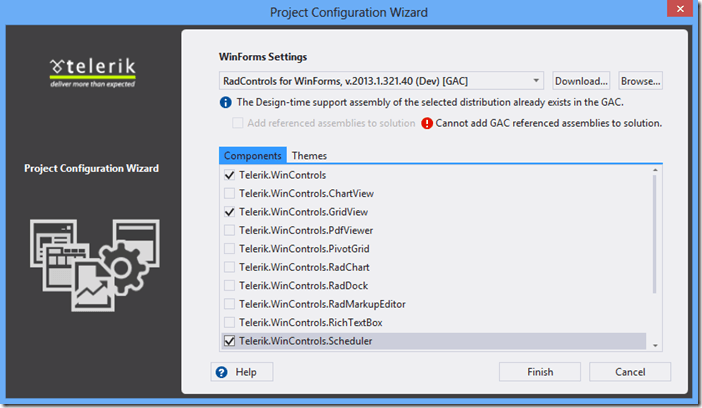
Task: Uncheck Telerik.WinControls checkbox
Action: [x=229, y=175]
